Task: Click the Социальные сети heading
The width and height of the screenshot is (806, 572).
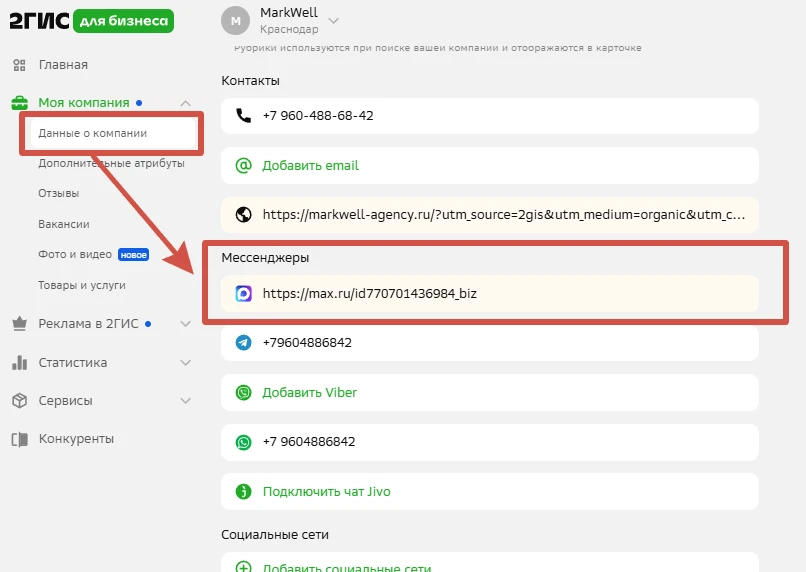Action: tap(275, 535)
